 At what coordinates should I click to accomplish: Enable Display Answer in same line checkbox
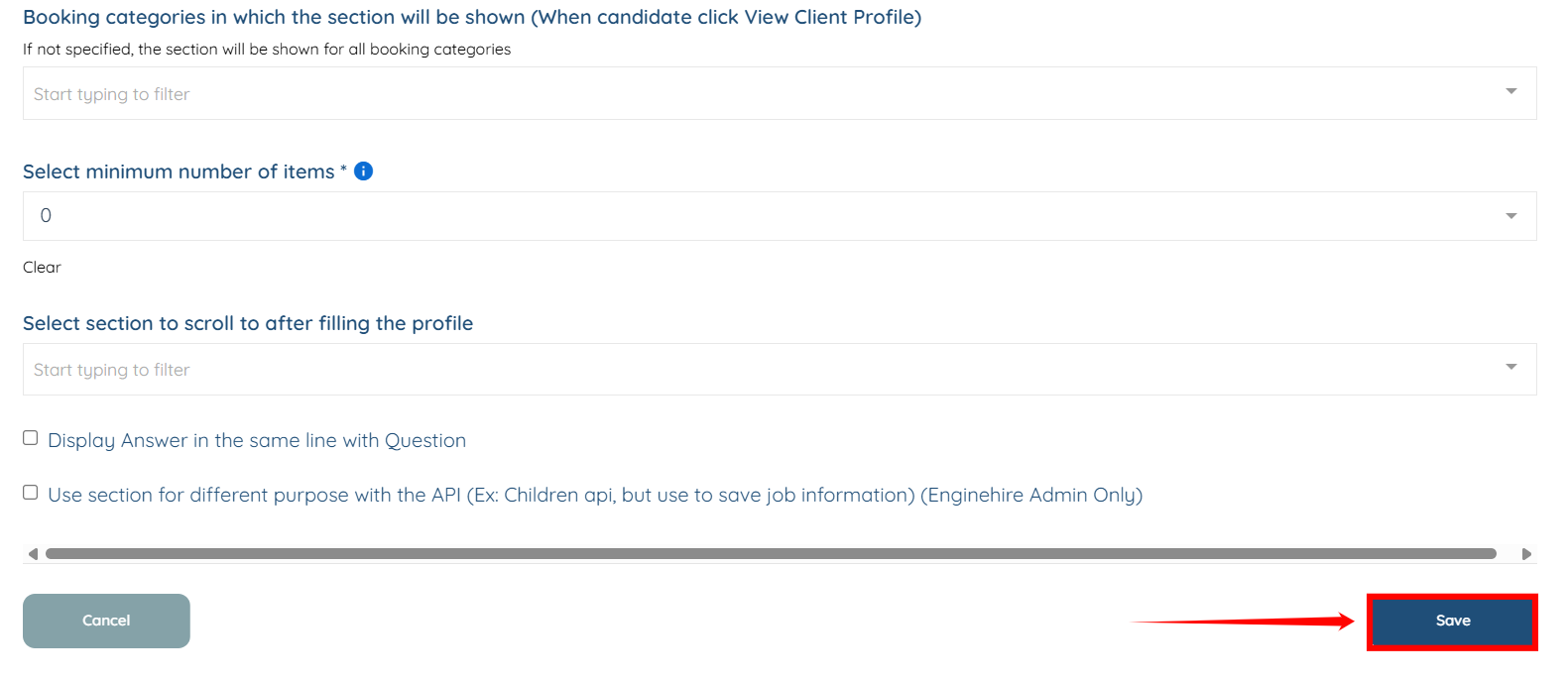pos(31,438)
